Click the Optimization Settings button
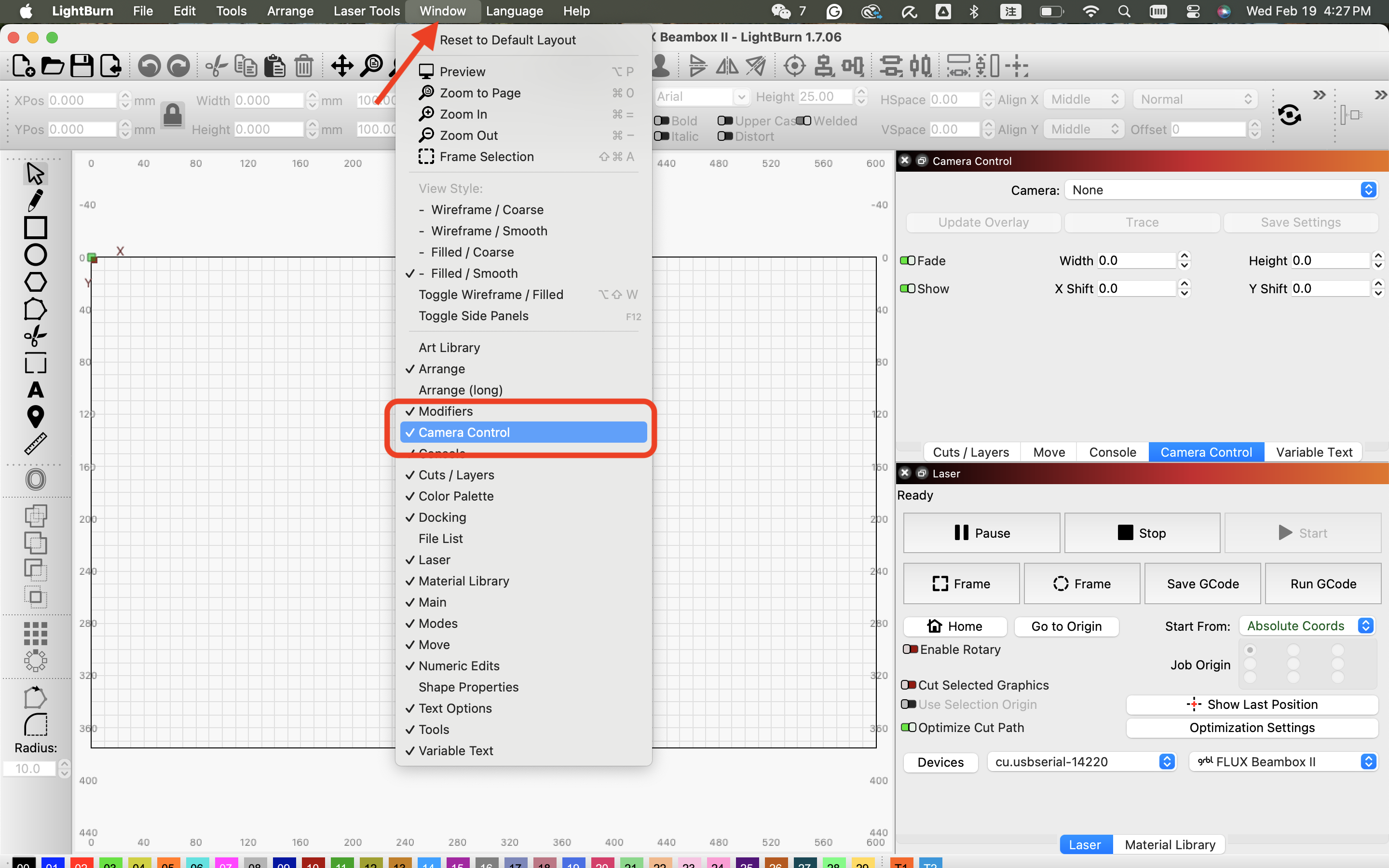This screenshot has height=868, width=1389. click(x=1252, y=727)
